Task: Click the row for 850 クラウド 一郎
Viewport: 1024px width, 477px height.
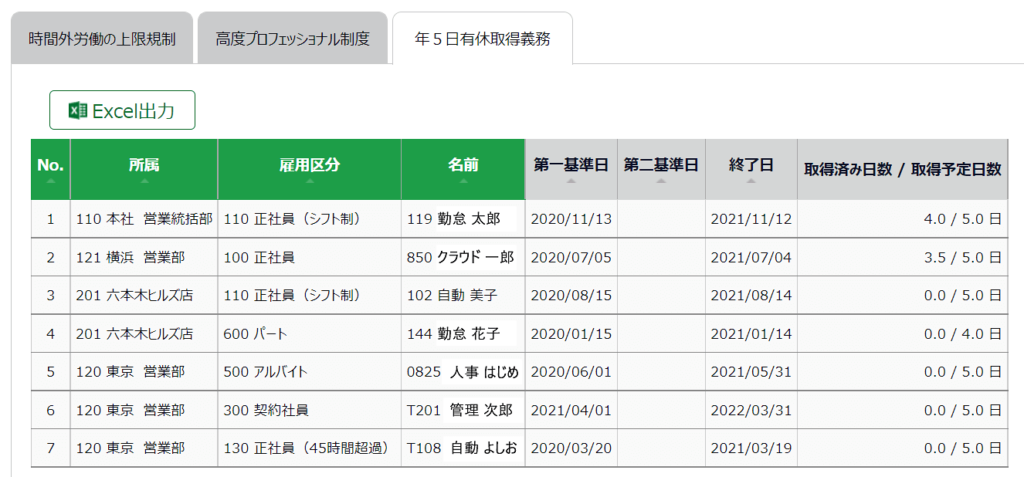Action: (460, 257)
